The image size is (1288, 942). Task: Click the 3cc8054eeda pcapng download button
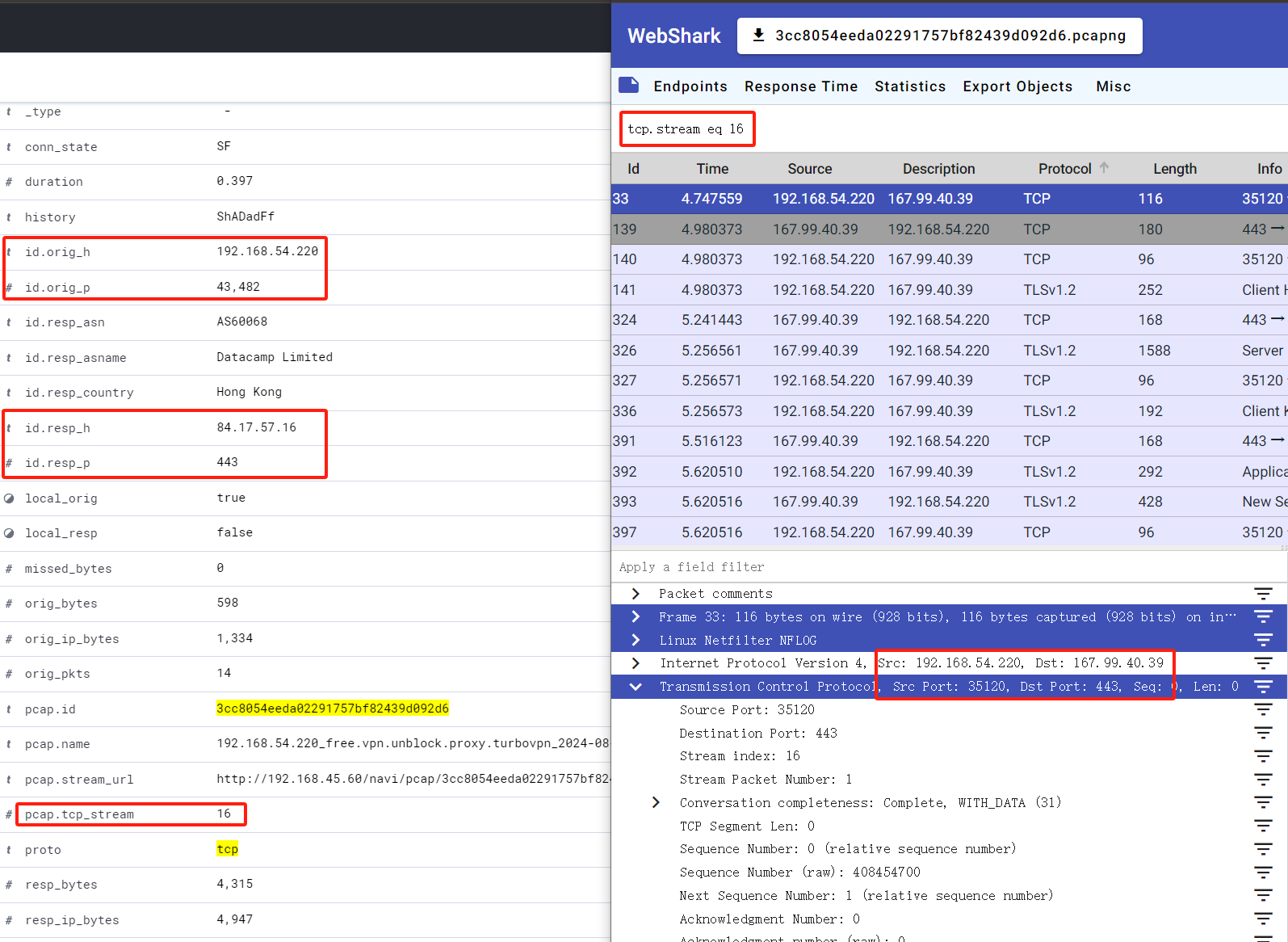[939, 36]
